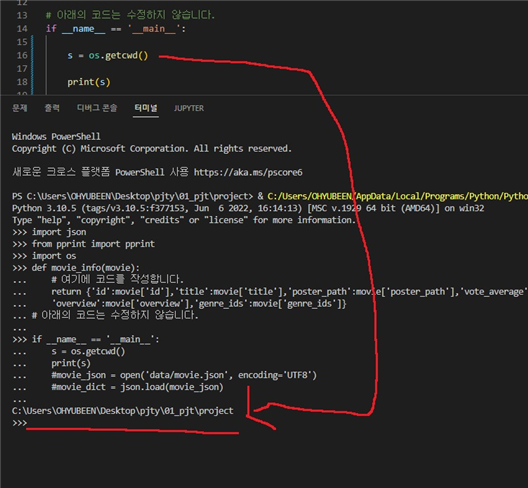Click the '>>> import os' terminal line
Viewport: 528px width, 488px height.
[44, 256]
